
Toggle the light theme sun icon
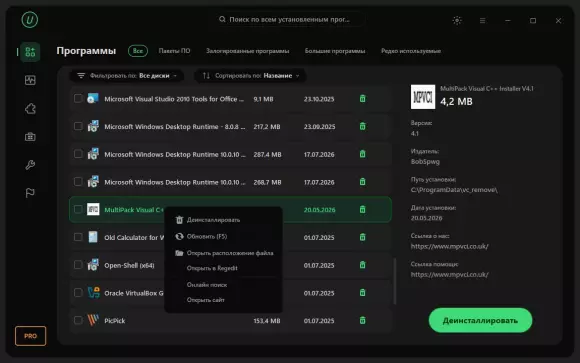(x=457, y=20)
